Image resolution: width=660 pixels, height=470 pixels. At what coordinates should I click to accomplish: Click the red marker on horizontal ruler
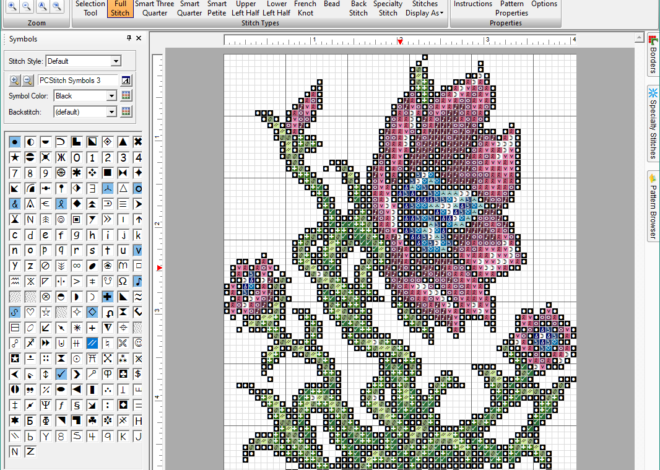[400, 41]
